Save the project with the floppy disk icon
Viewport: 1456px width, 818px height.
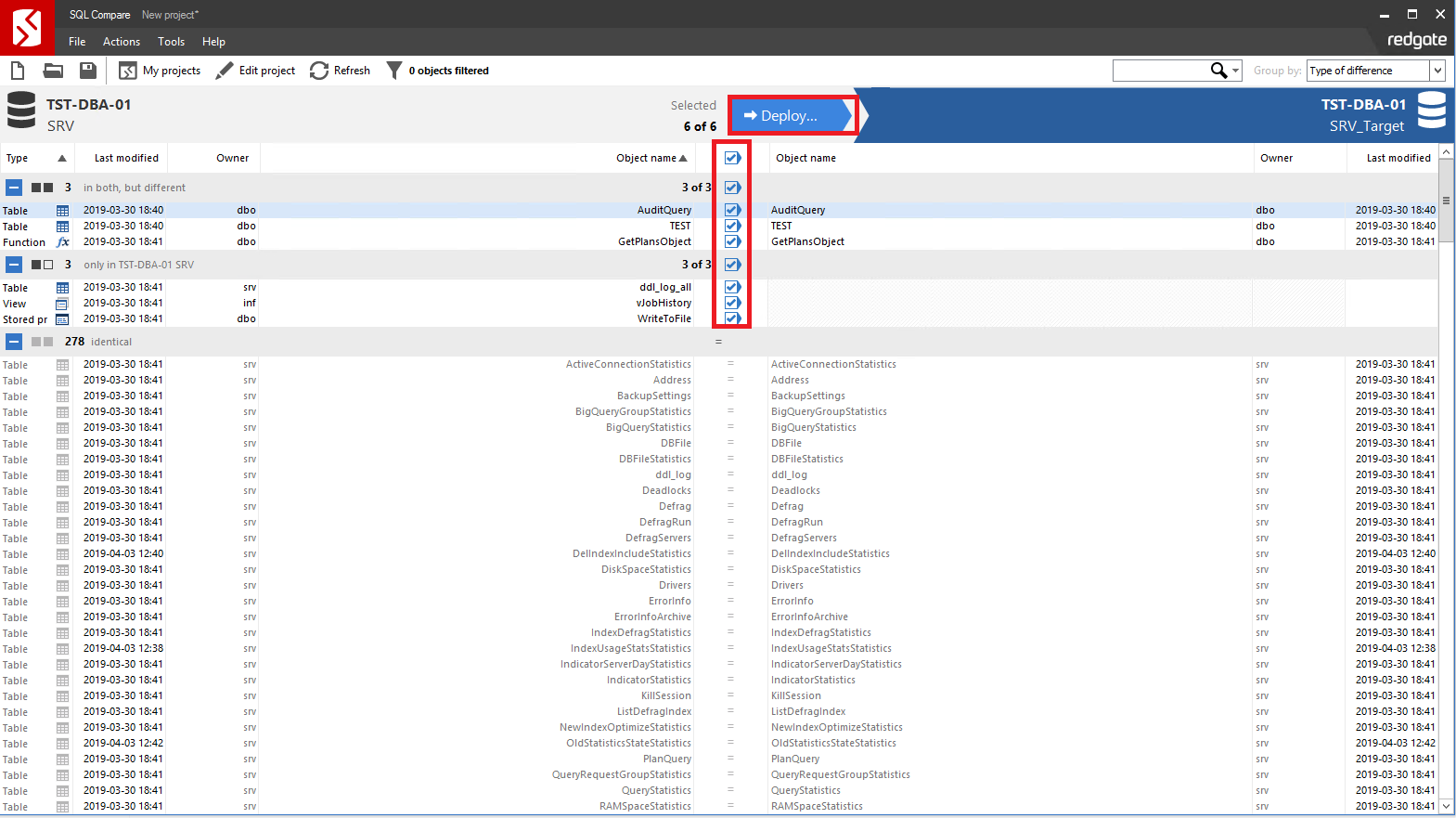[x=88, y=71]
